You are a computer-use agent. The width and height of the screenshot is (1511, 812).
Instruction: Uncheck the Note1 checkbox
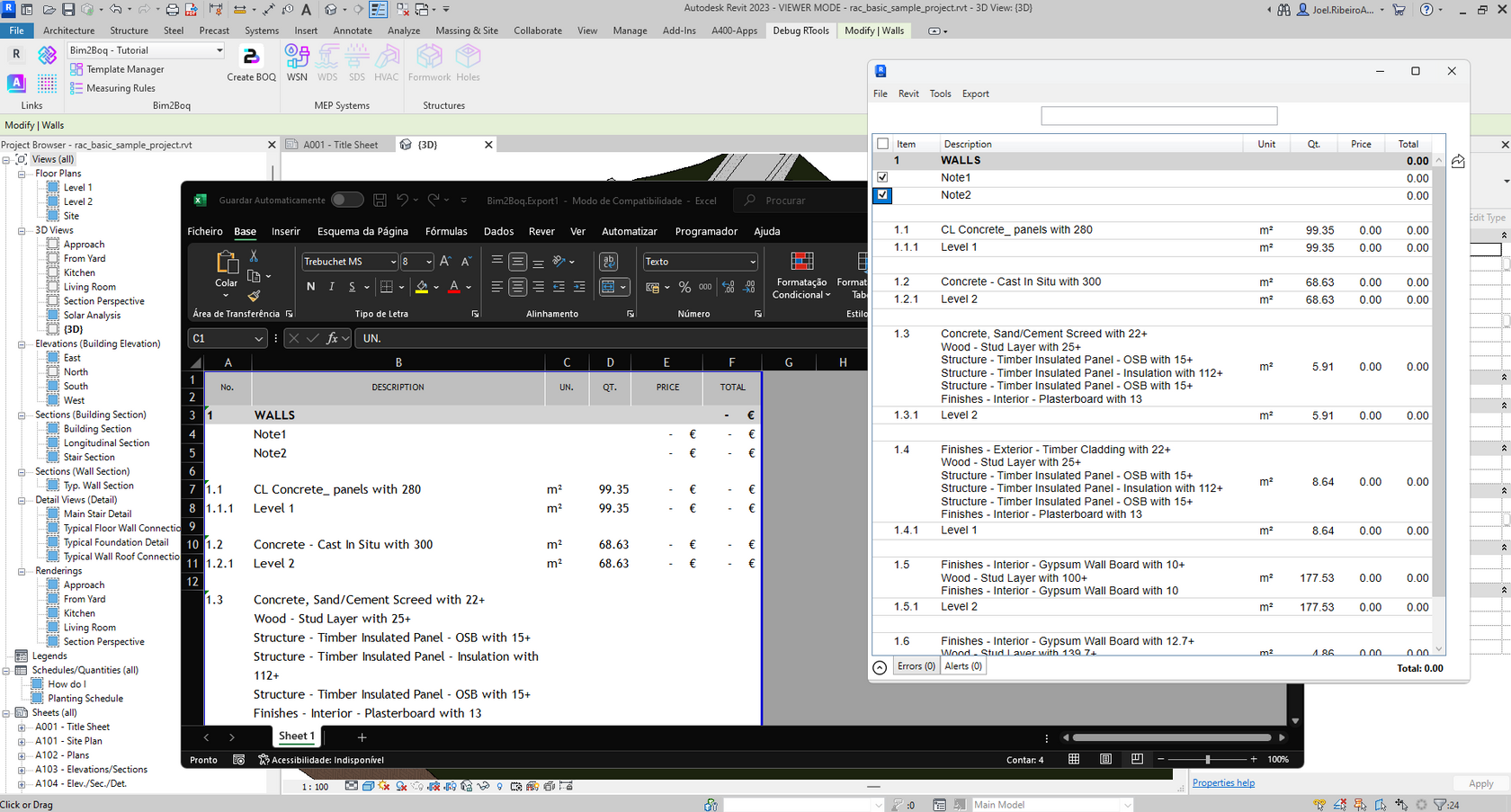point(882,177)
